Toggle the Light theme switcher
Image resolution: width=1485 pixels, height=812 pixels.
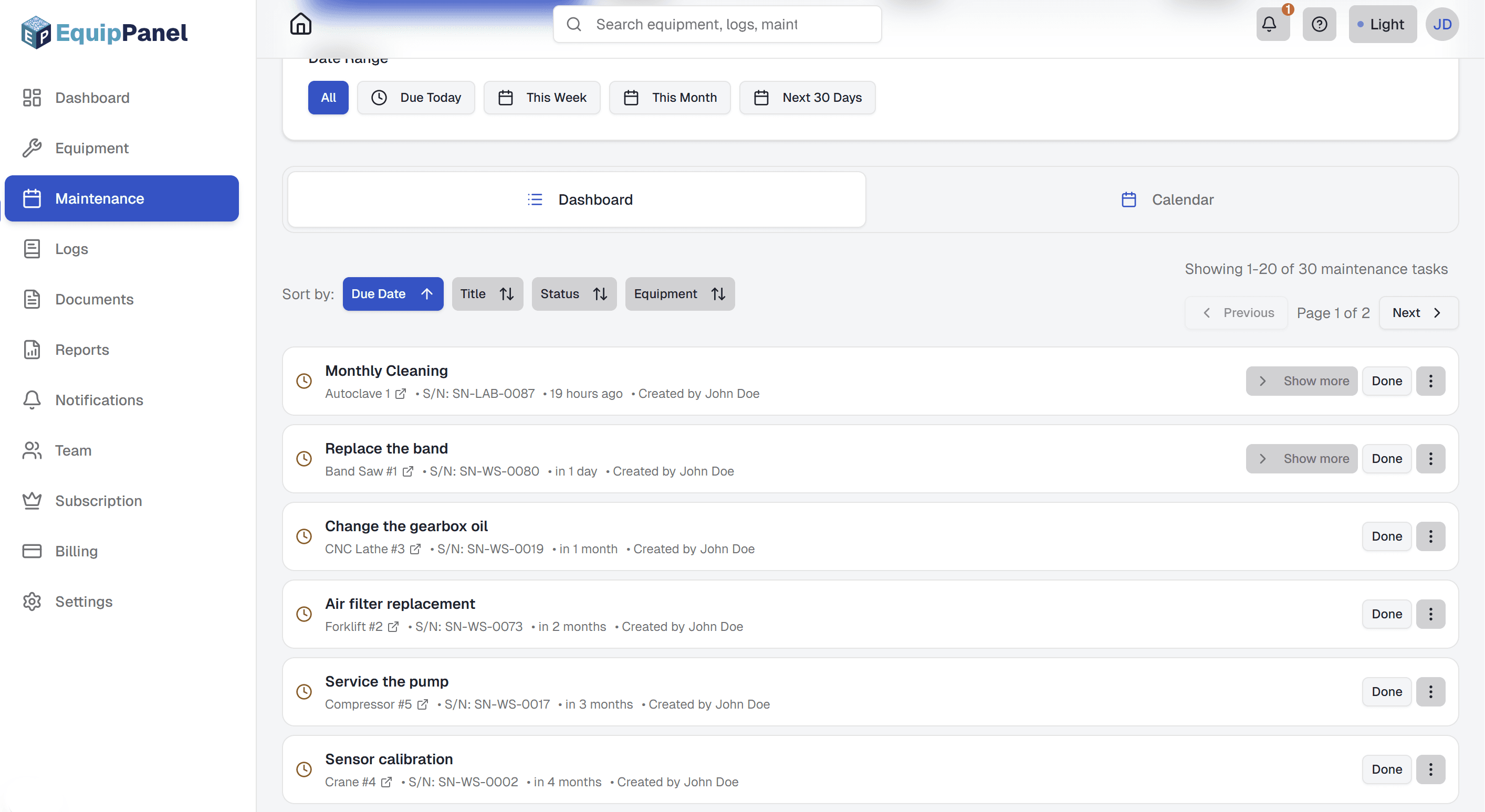click(1383, 24)
